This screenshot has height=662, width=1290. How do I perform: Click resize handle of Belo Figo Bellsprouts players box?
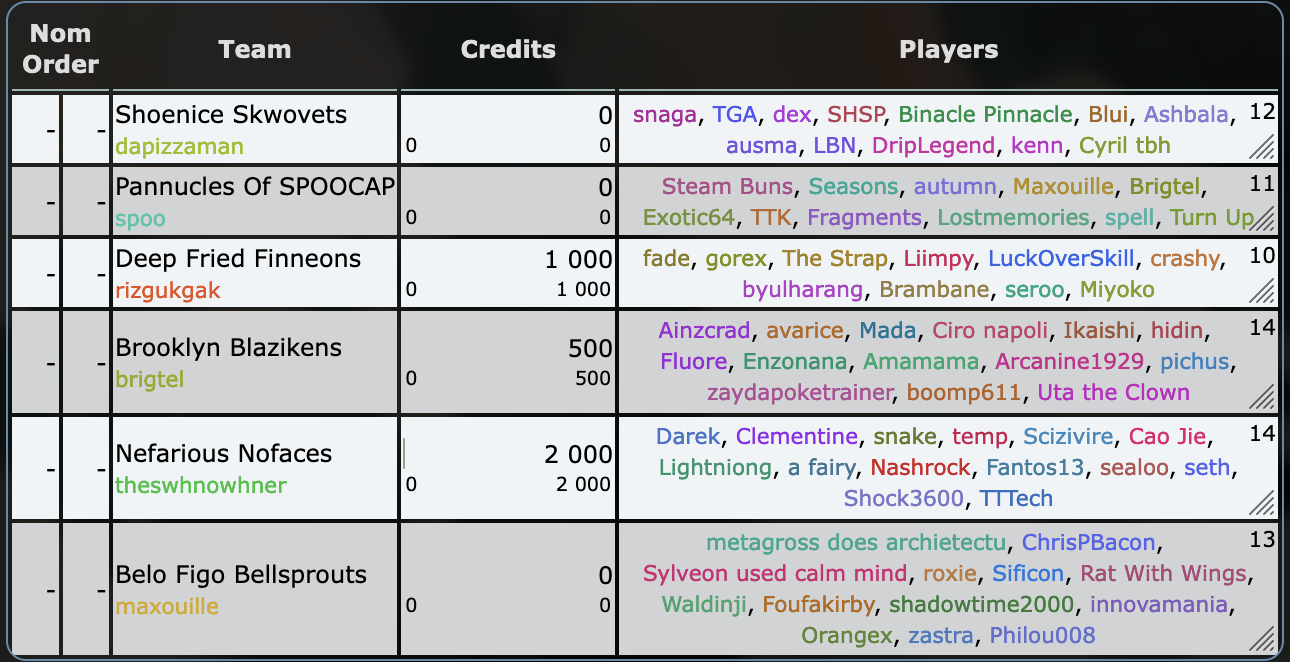point(1265,637)
